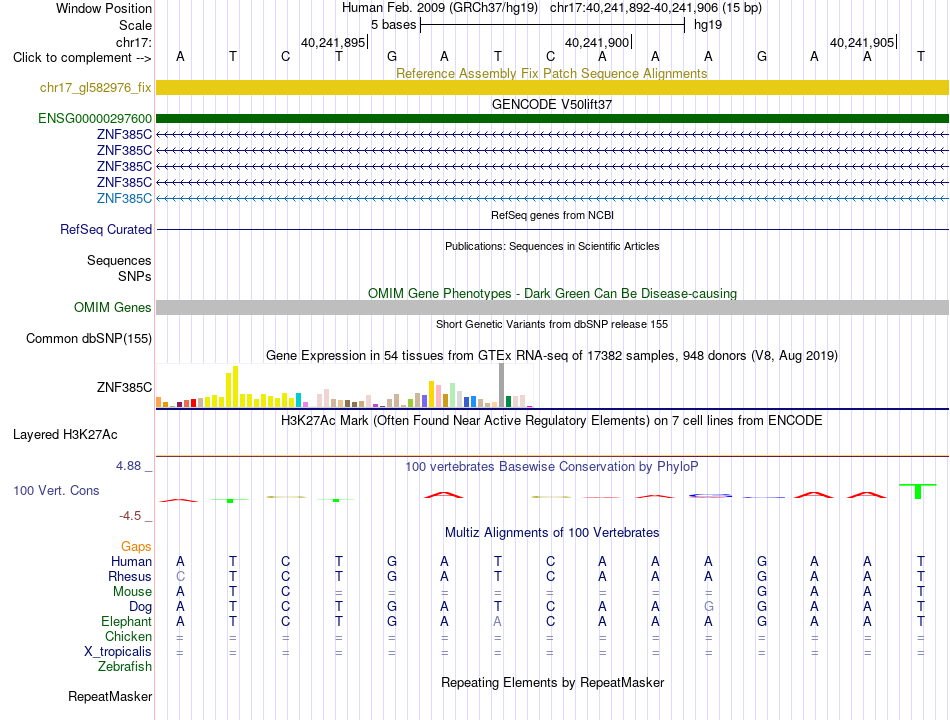Click the RefSeq genes from NCBI title
The height and width of the screenshot is (720, 950).
pos(552,215)
